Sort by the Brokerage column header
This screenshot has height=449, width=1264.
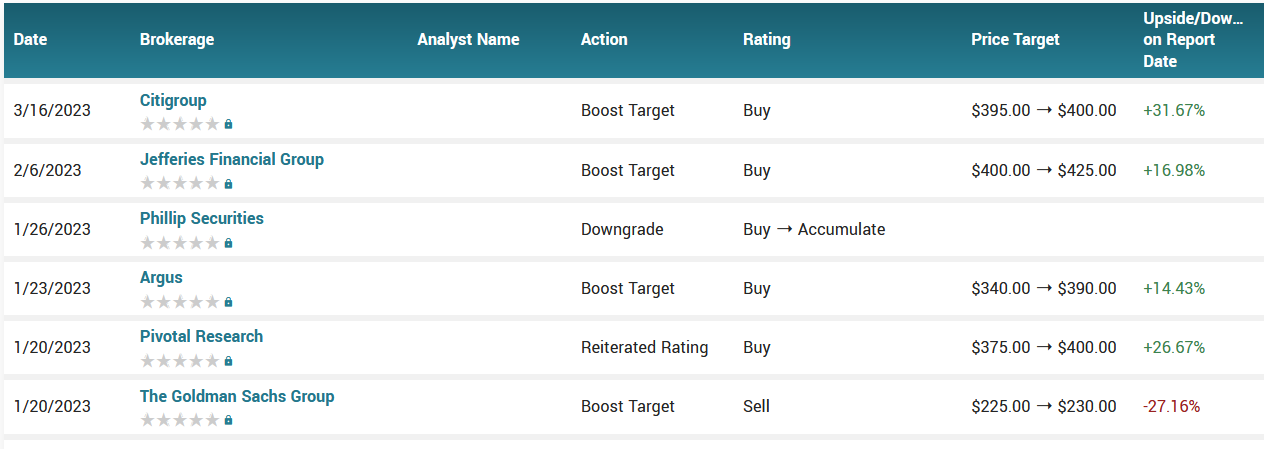pyautogui.click(x=177, y=40)
